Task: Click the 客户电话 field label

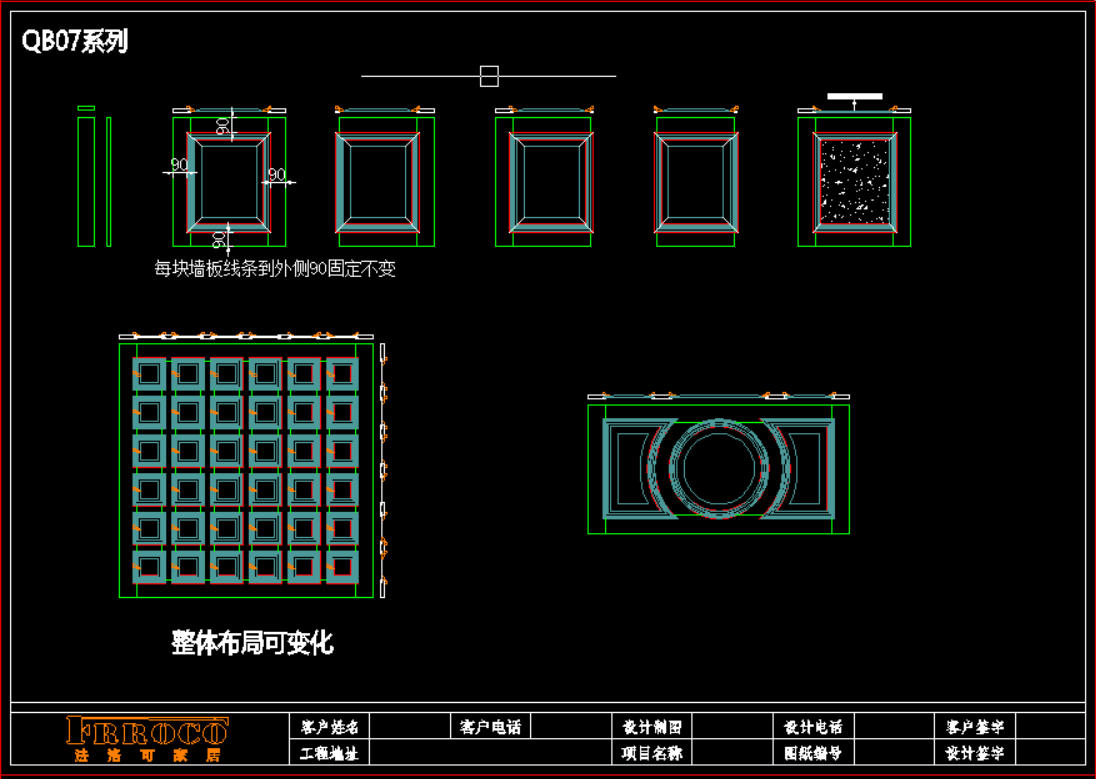Action: (x=490, y=727)
